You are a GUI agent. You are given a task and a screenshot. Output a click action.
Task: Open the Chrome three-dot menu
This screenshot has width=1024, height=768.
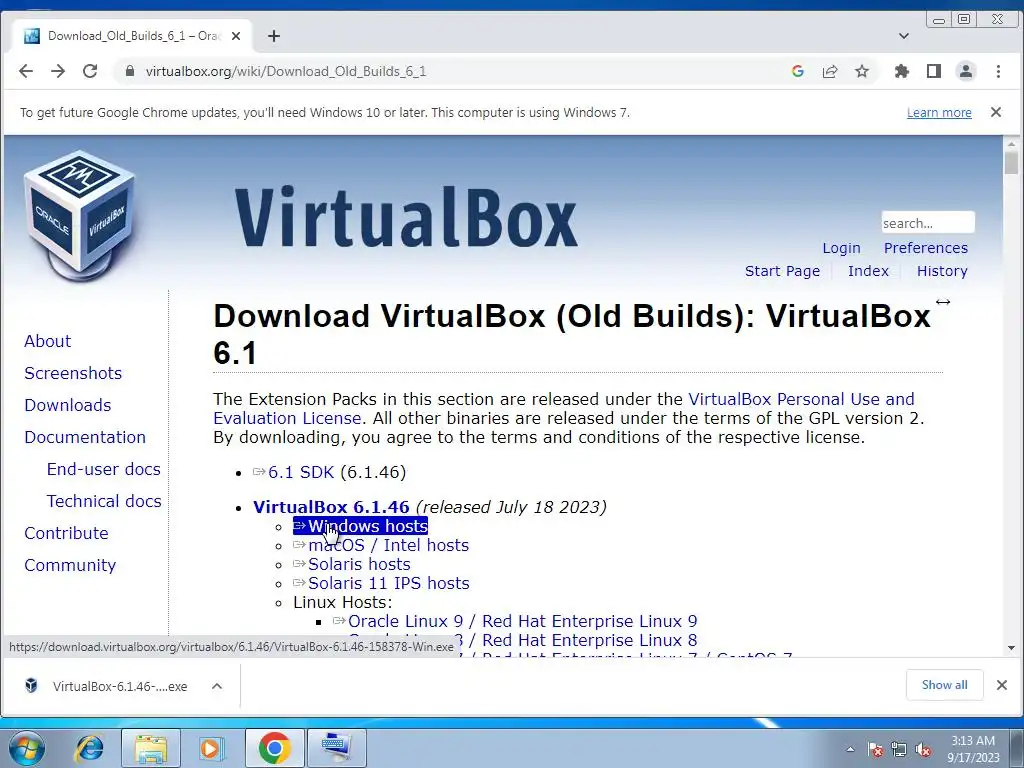pos(998,71)
